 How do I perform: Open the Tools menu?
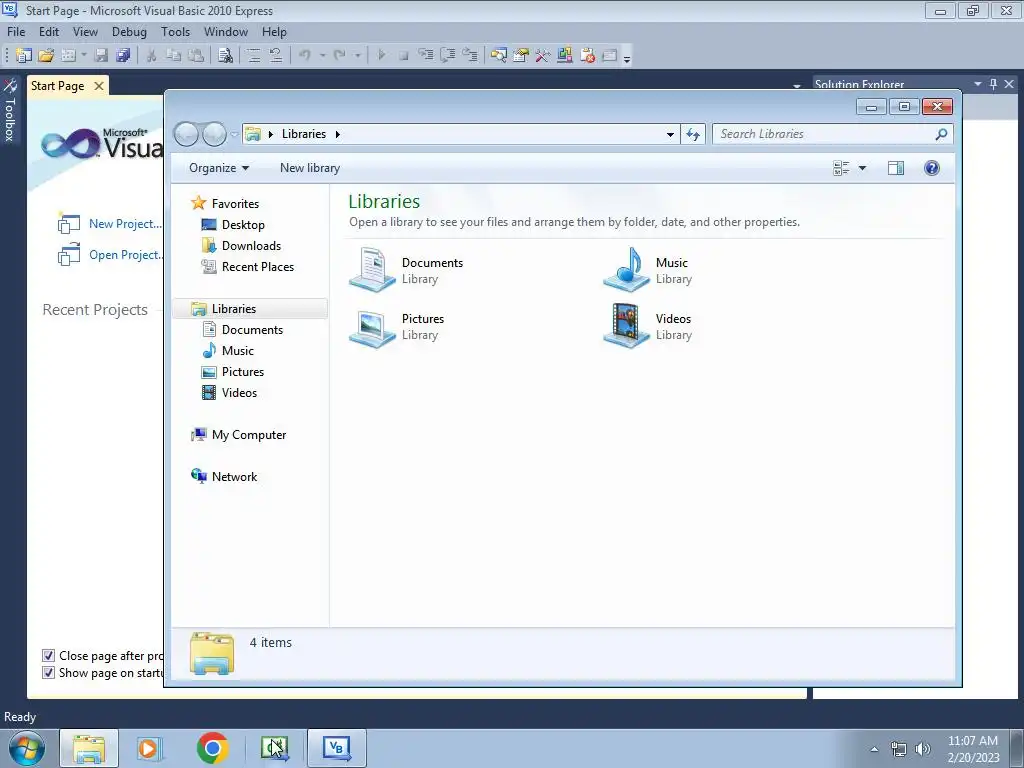coord(175,31)
